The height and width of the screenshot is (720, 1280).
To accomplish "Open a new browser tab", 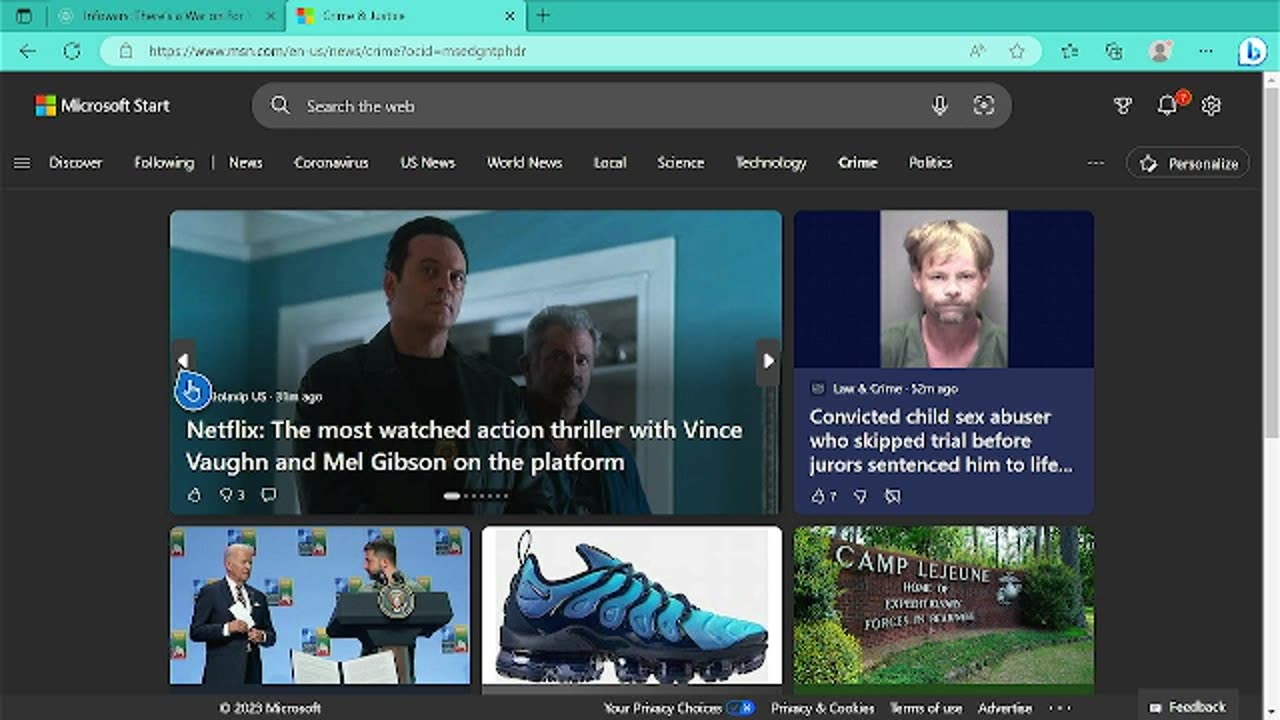I will pos(543,16).
